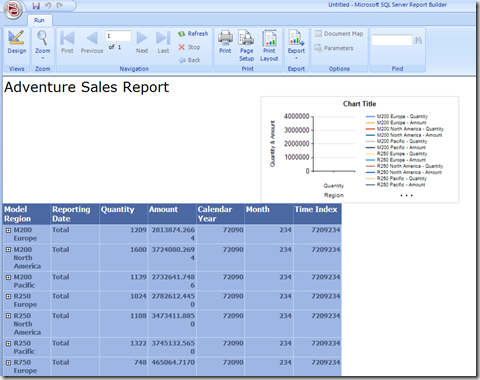Open Page Setup
The image size is (480, 380).
247,45
